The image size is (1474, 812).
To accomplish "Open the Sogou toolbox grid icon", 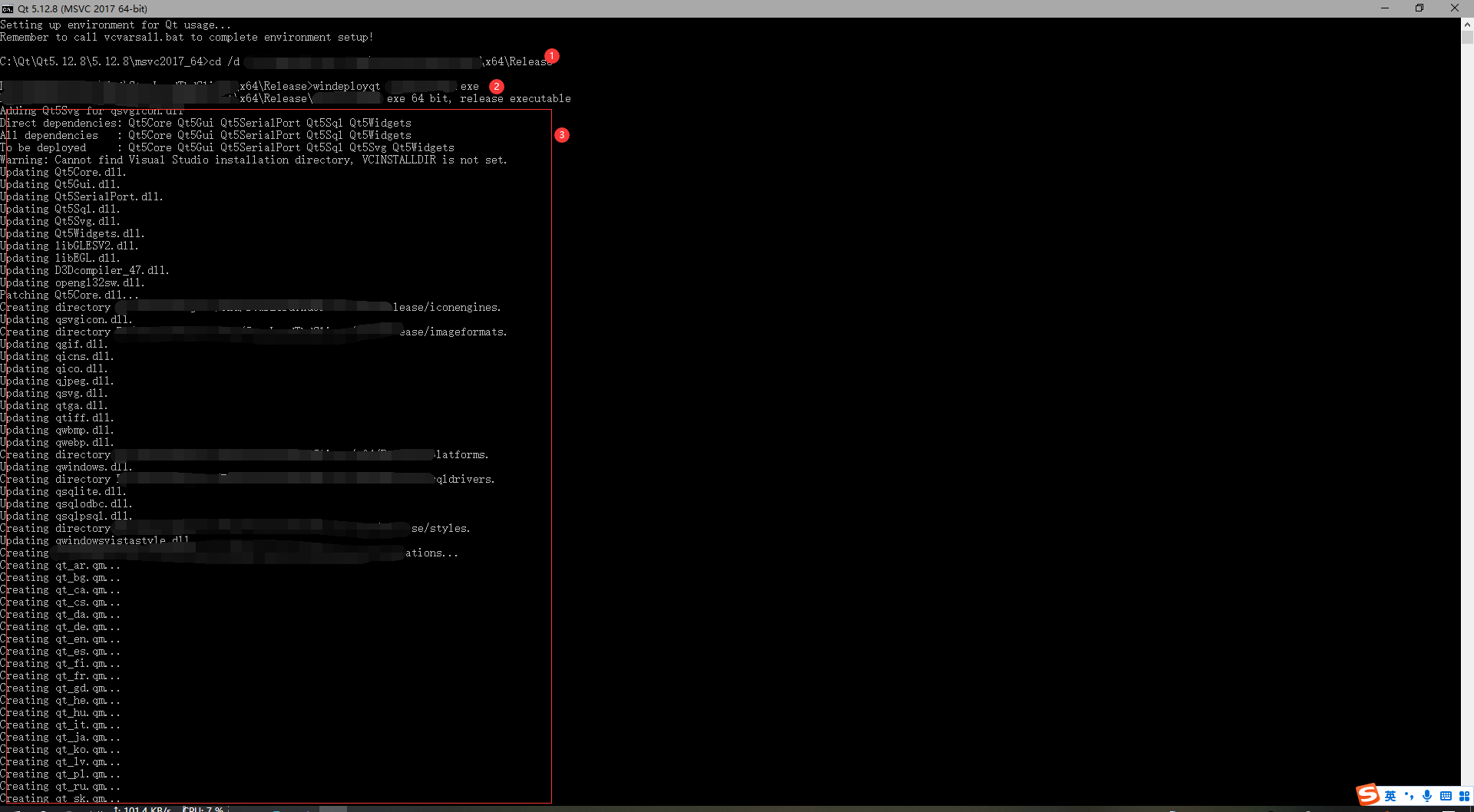I will pos(1464,796).
